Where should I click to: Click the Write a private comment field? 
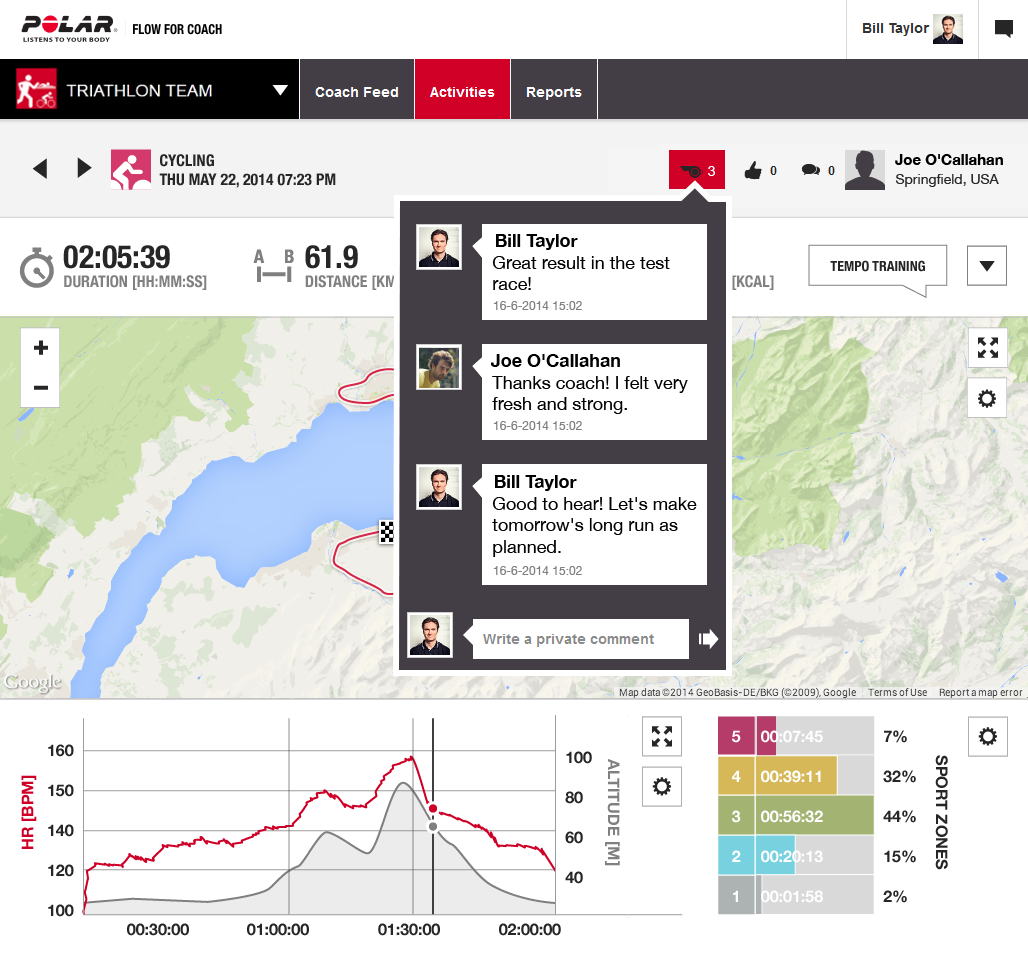pos(580,639)
